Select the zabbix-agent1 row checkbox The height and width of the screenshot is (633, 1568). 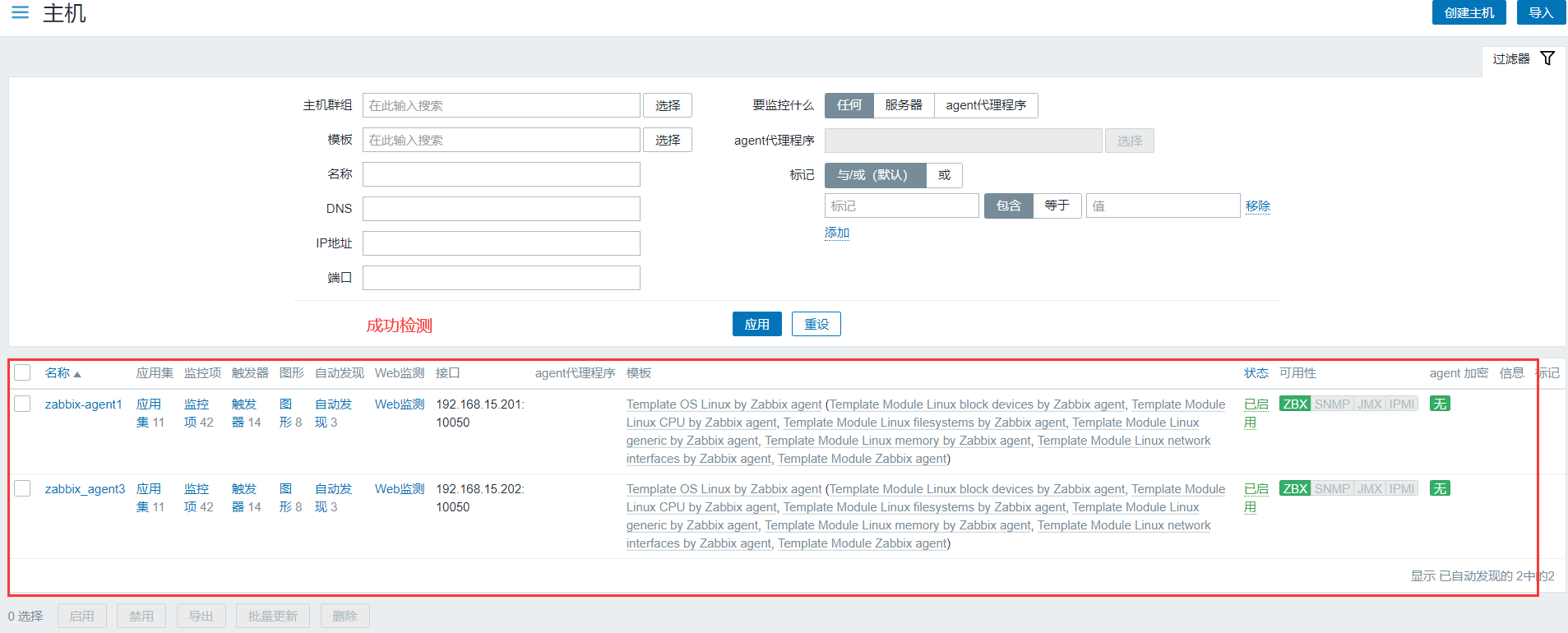22,404
